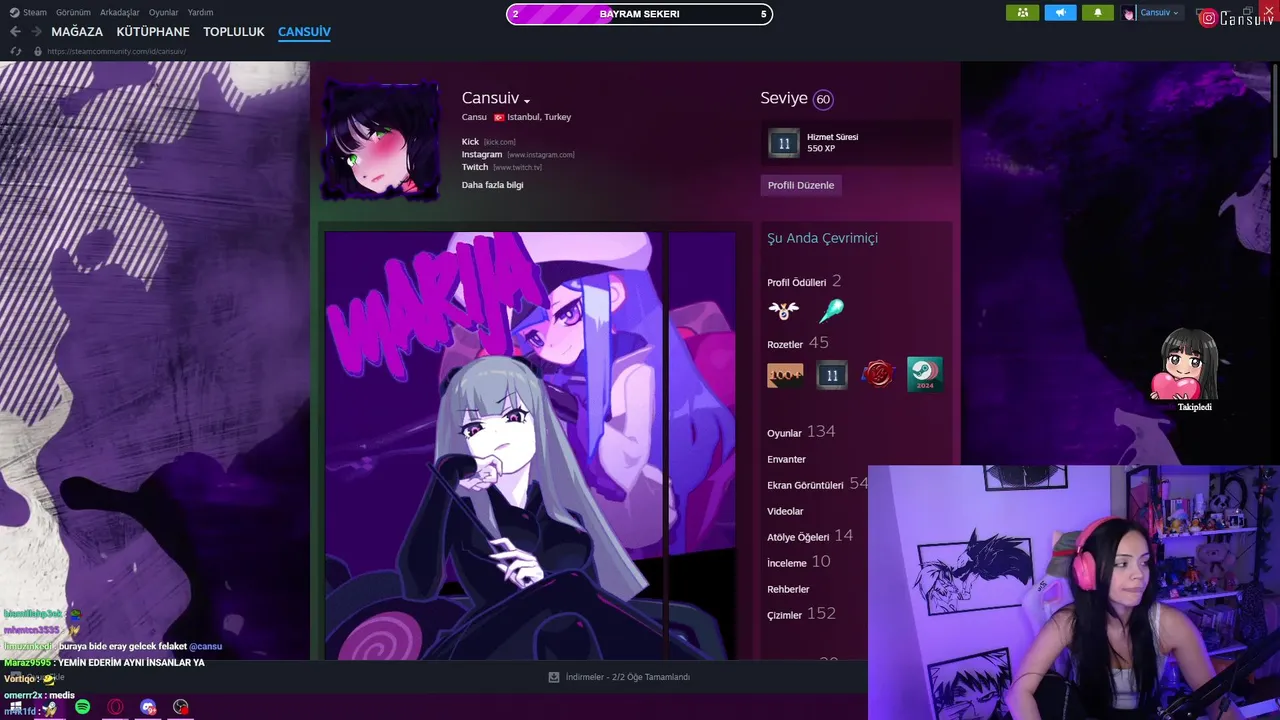Open the Görünüm menu
Screen dimensions: 1280x720
tap(73, 12)
